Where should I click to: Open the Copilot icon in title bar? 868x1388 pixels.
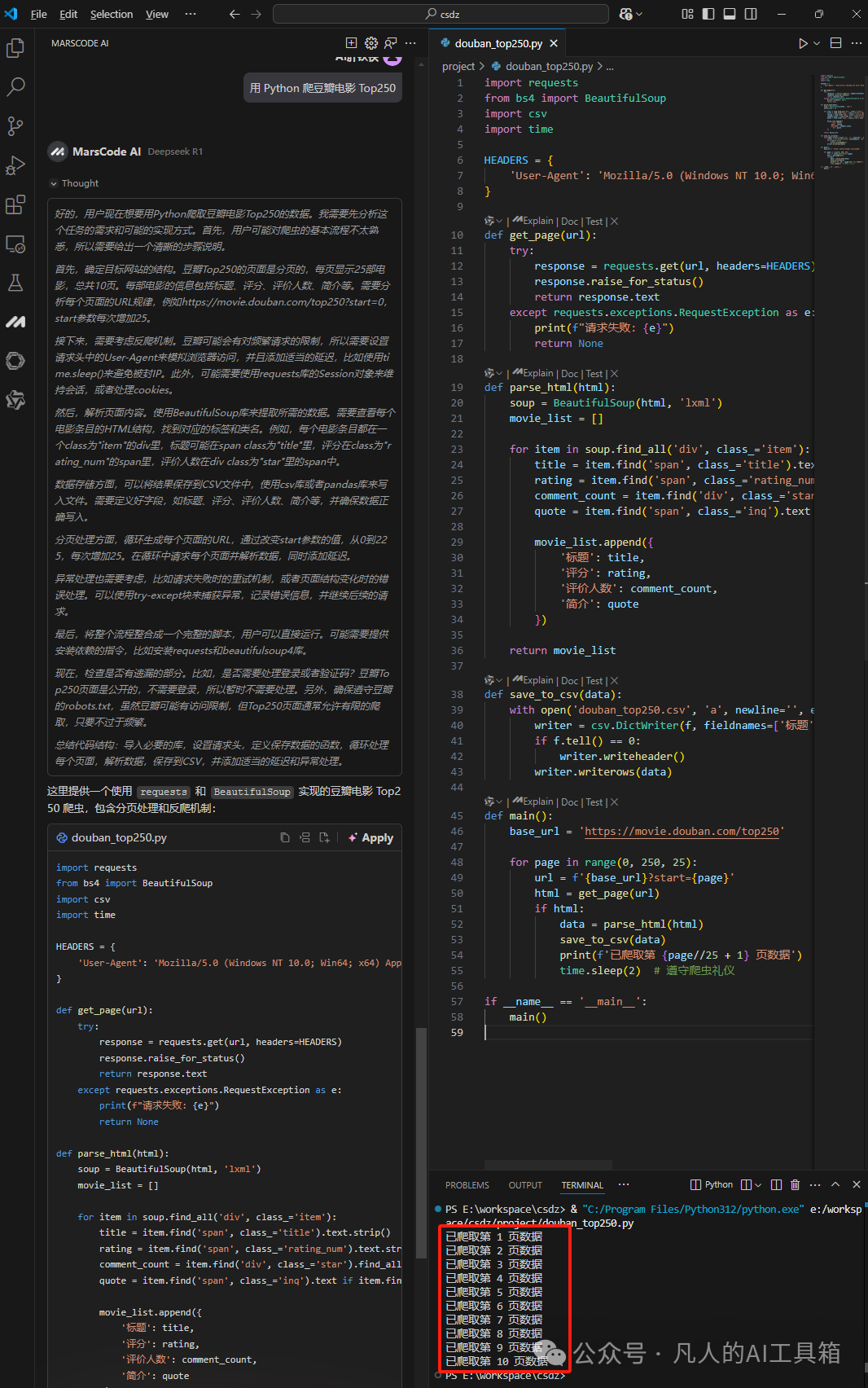(625, 14)
